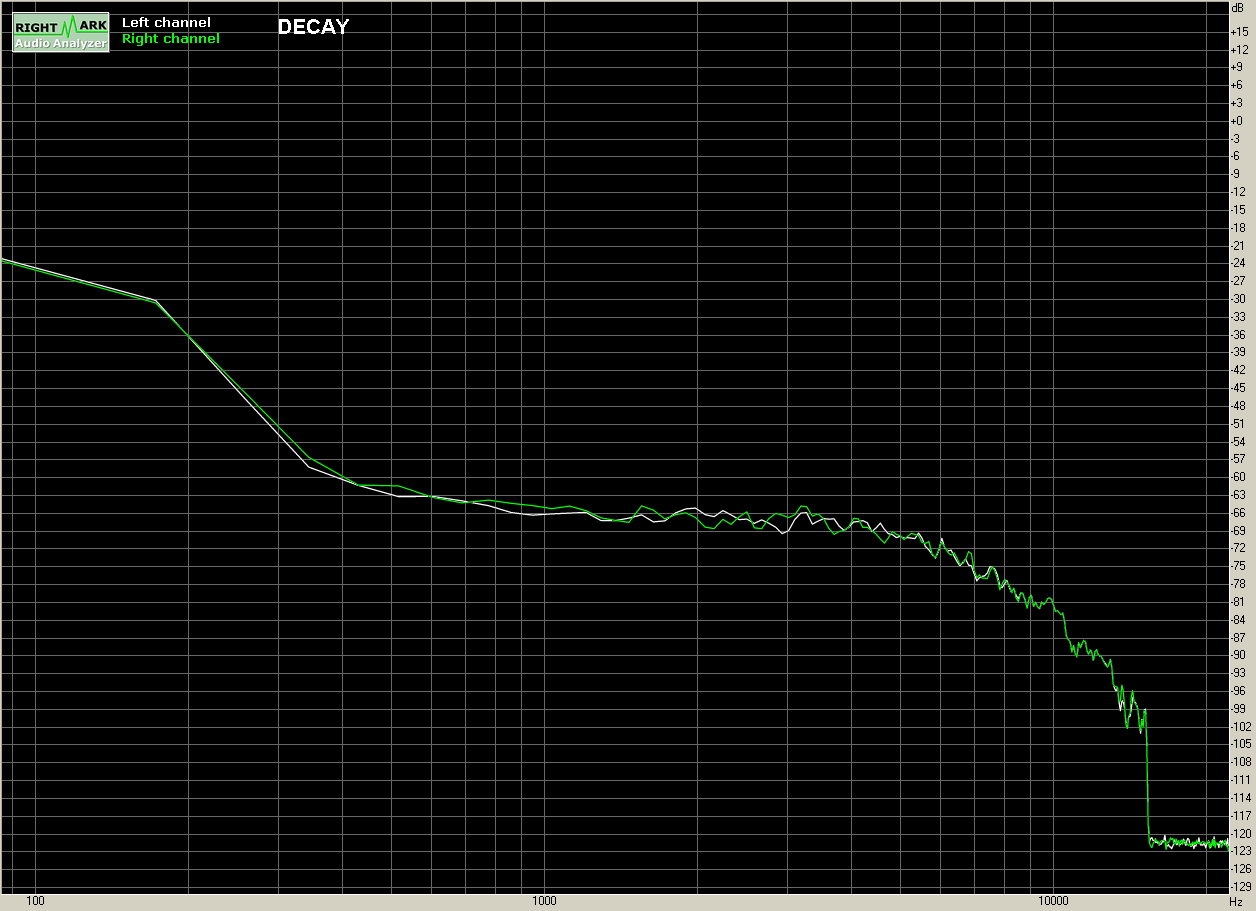This screenshot has width=1256, height=911.
Task: Click the -90 dB axis label
Action: [x=1239, y=655]
